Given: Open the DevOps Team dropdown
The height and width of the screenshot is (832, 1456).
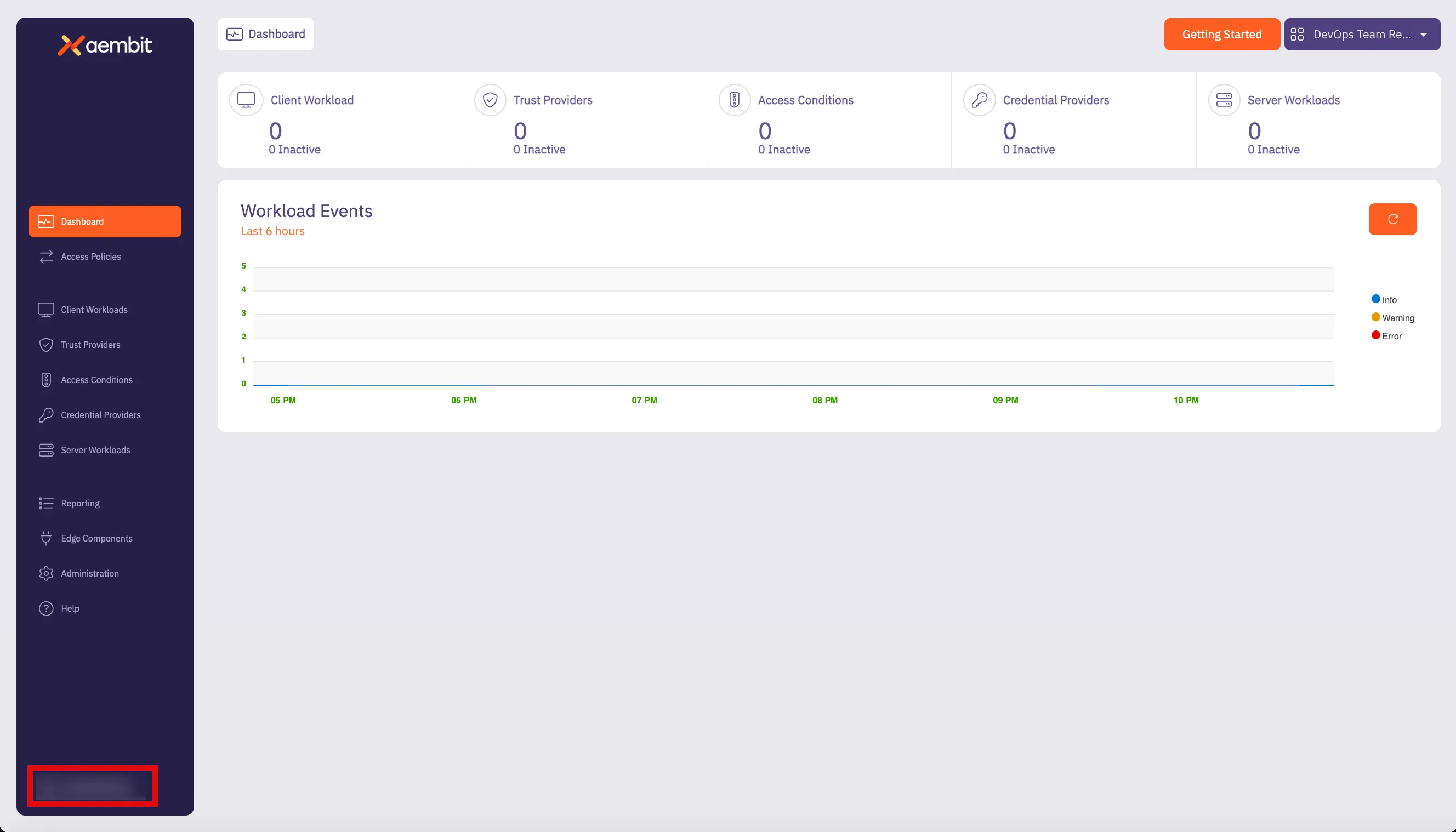Looking at the screenshot, I should [x=1362, y=34].
